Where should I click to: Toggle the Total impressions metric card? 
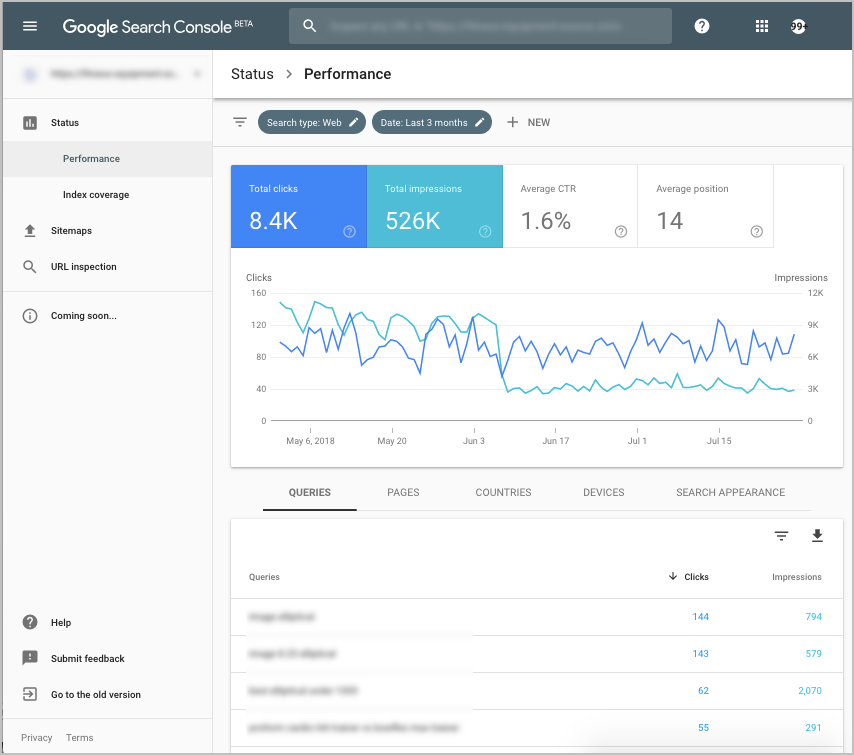pyautogui.click(x=435, y=206)
